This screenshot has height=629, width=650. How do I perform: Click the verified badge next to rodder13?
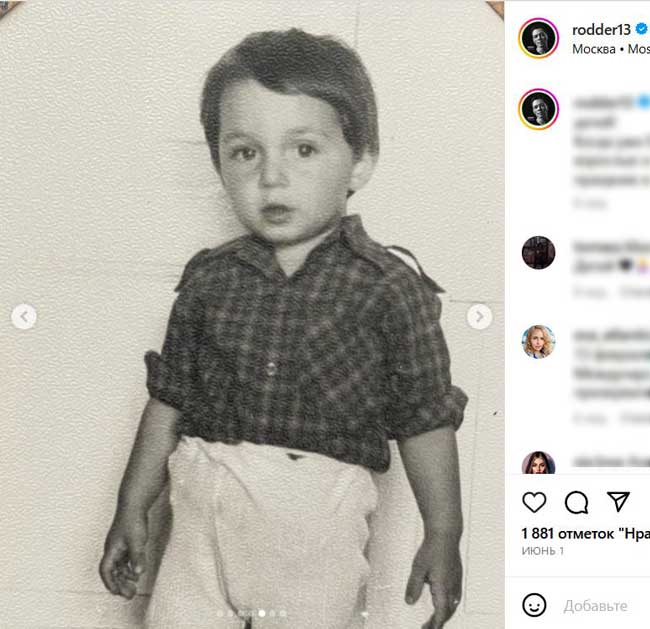[641, 29]
